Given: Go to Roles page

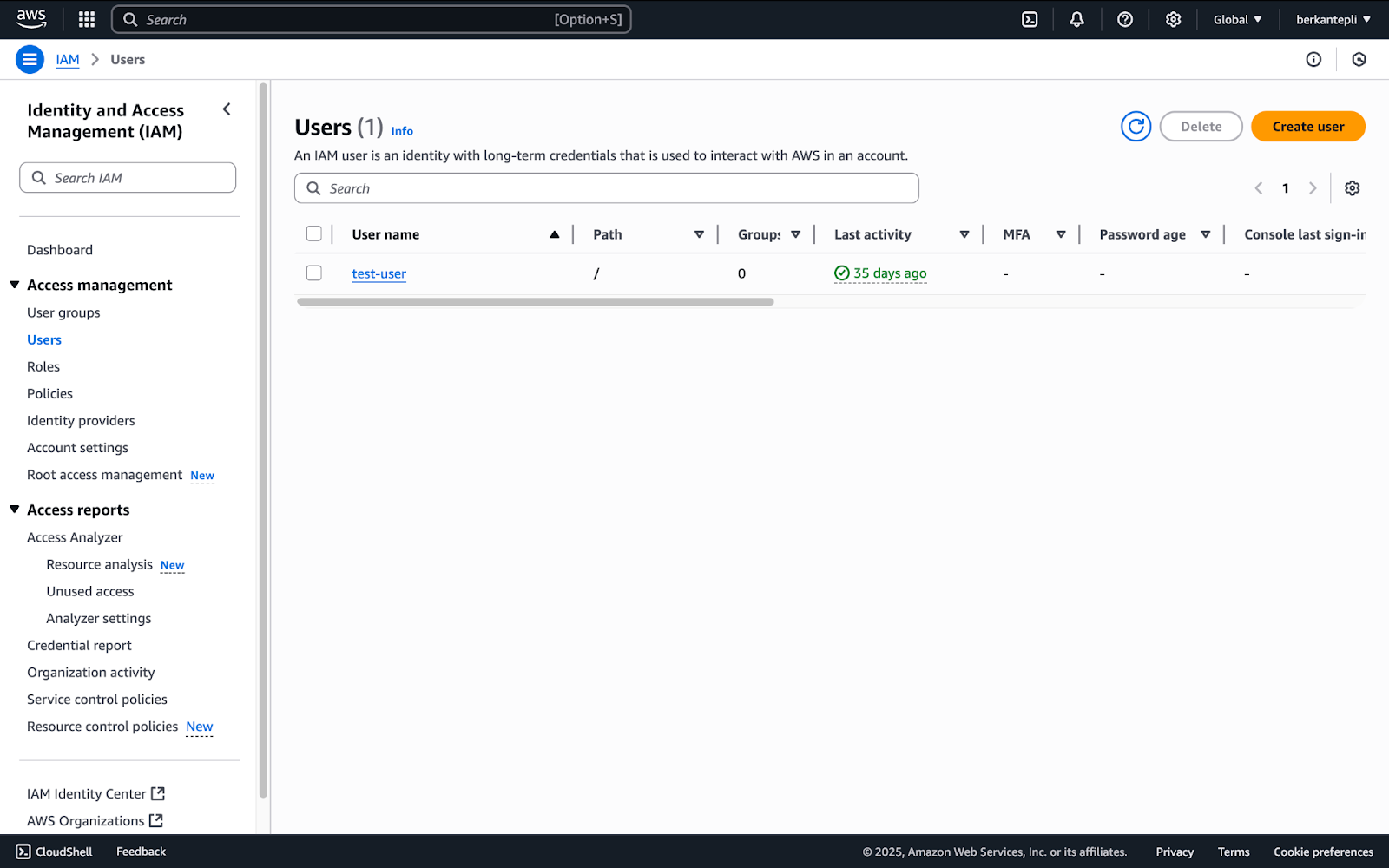Looking at the screenshot, I should (43, 366).
